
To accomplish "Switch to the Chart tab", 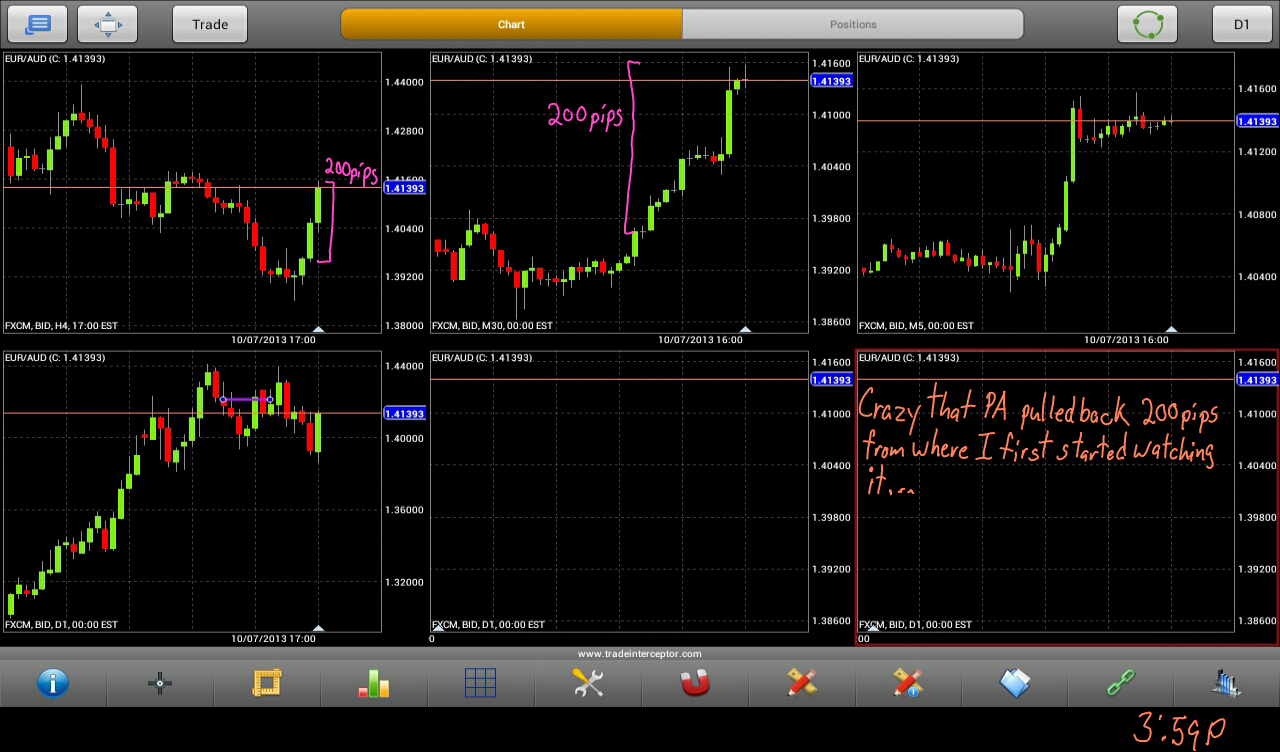I will click(x=511, y=24).
